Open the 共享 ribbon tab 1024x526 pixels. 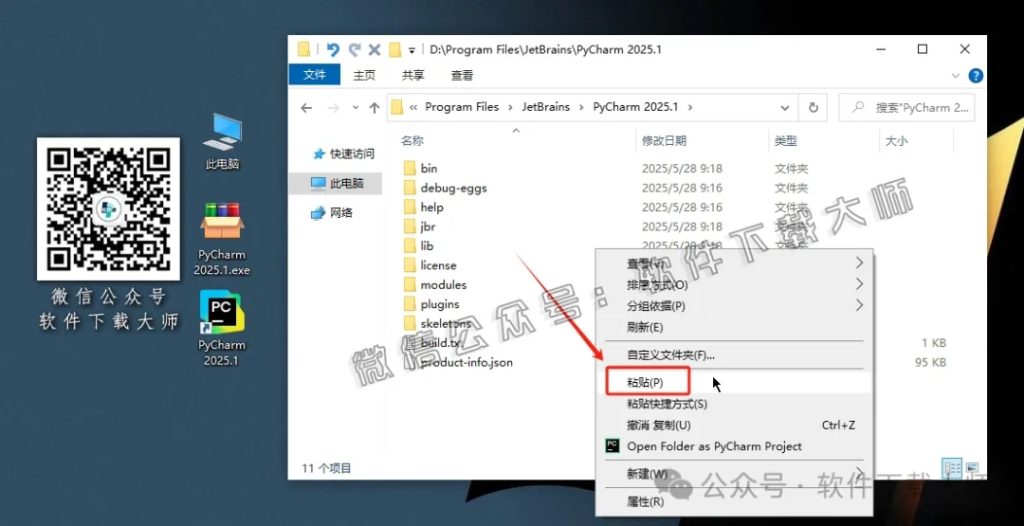click(413, 76)
